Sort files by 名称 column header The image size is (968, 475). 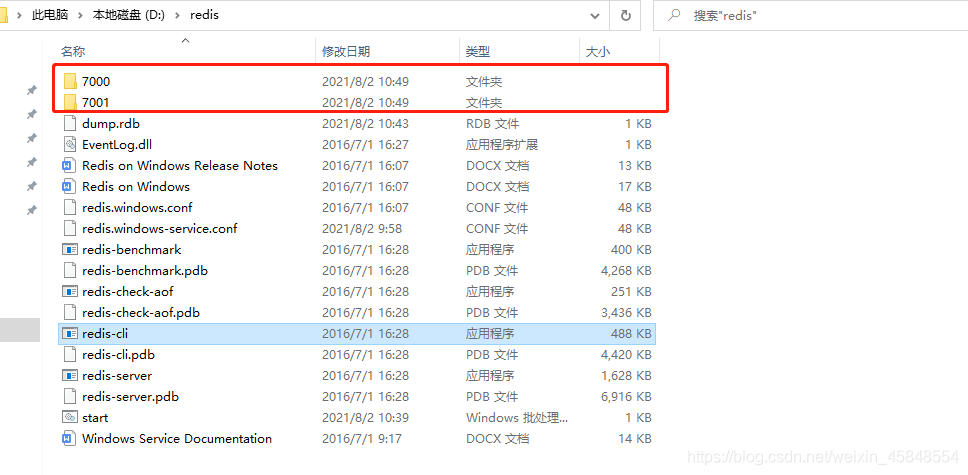[x=73, y=51]
